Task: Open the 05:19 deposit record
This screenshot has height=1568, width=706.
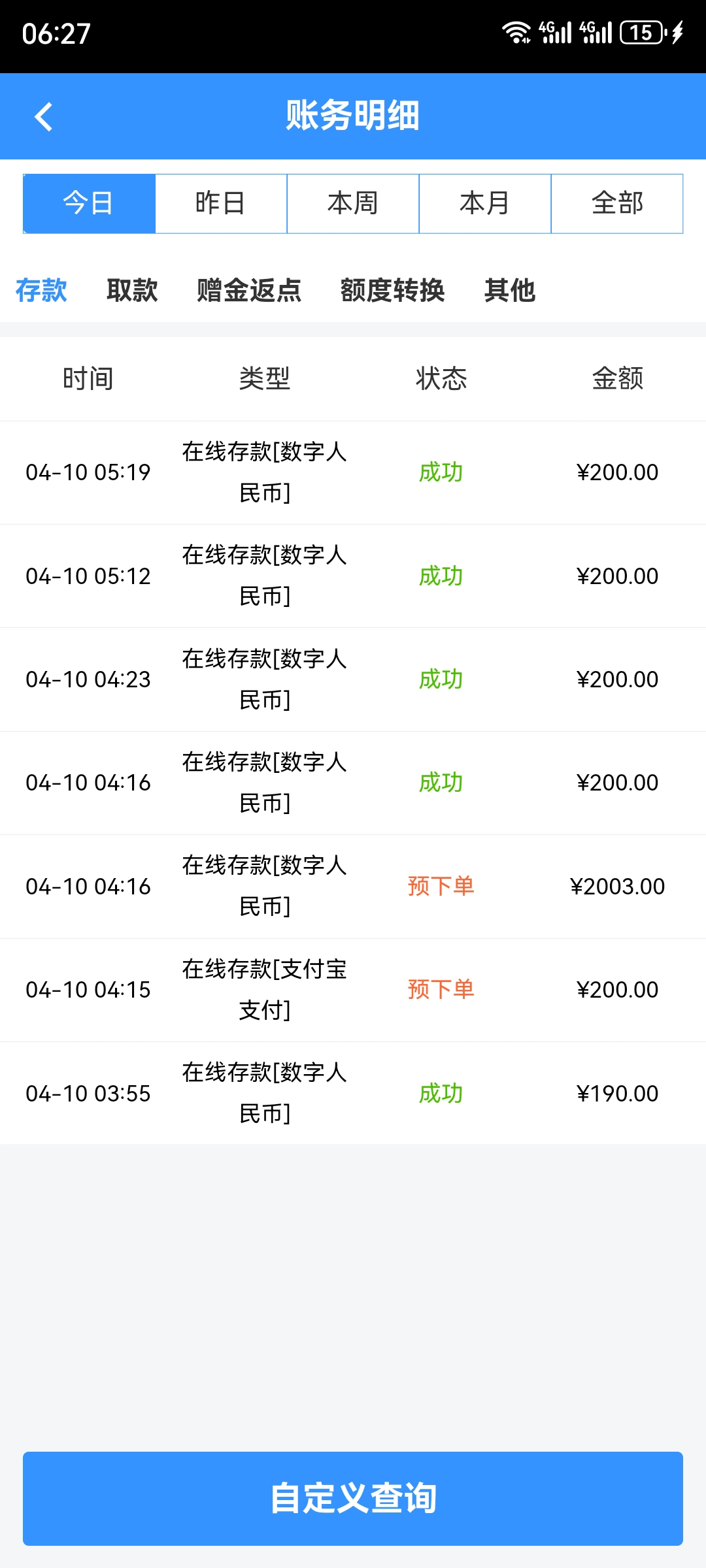Action: [353, 472]
